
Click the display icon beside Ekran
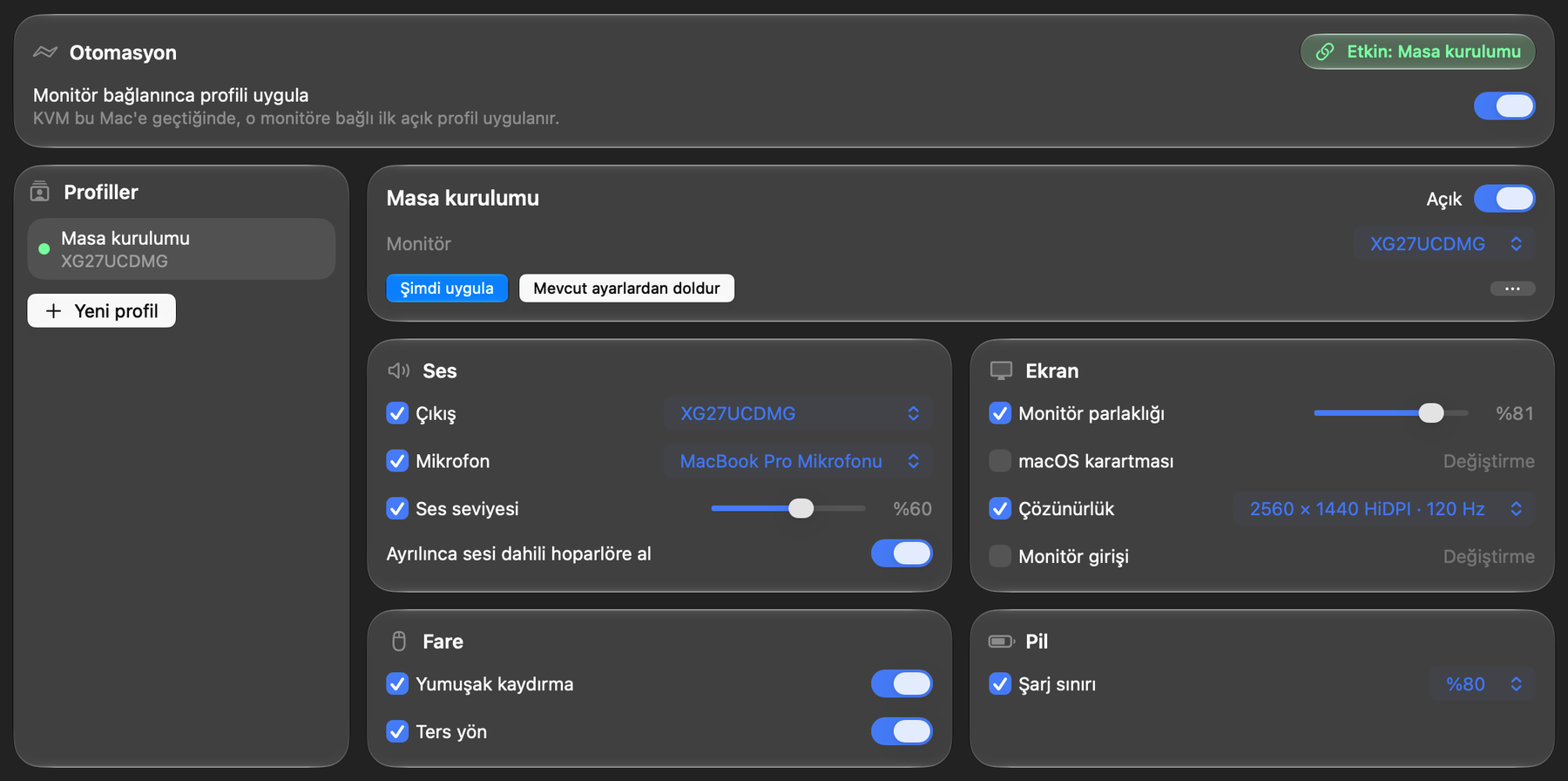point(1002,370)
